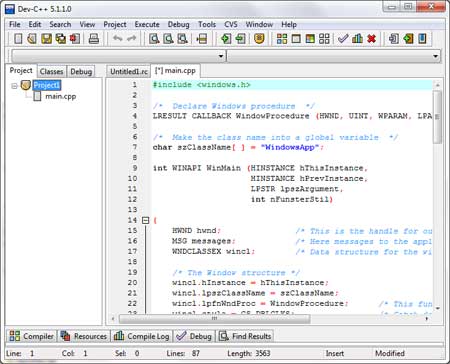Open the Find Results bottom tab
Screen dimensions: 450x364
(245, 336)
